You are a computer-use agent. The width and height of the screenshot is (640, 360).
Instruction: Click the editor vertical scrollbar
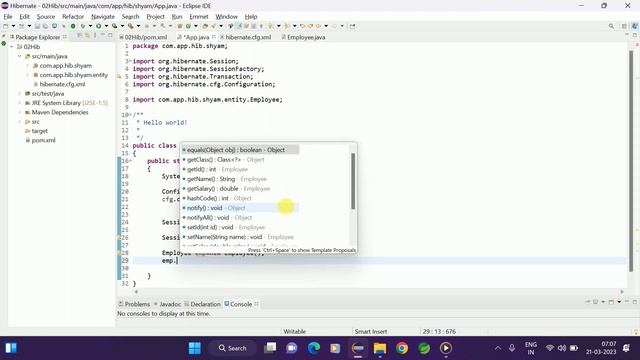pos(631,161)
